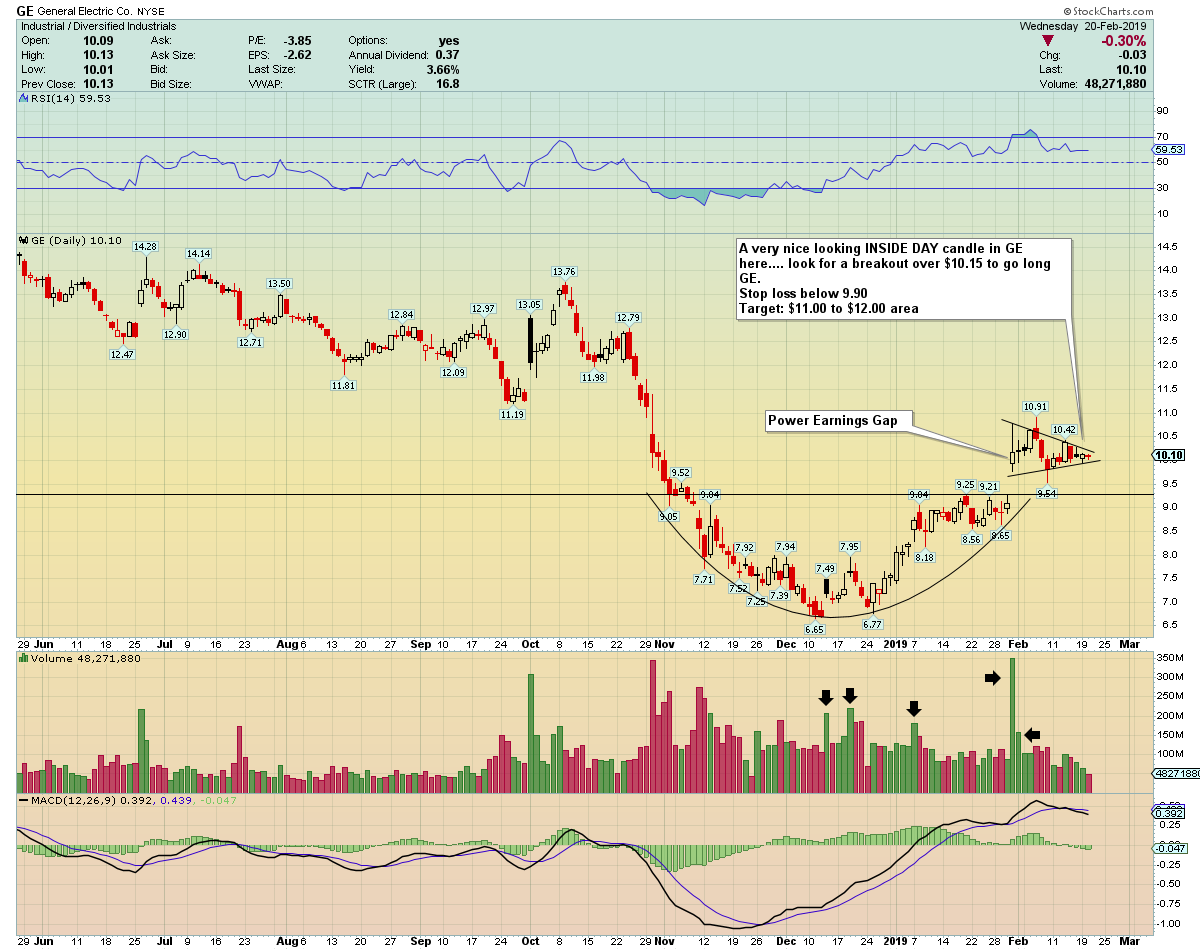Click the "RSI(14) 59.53" indicator label

click(65, 98)
